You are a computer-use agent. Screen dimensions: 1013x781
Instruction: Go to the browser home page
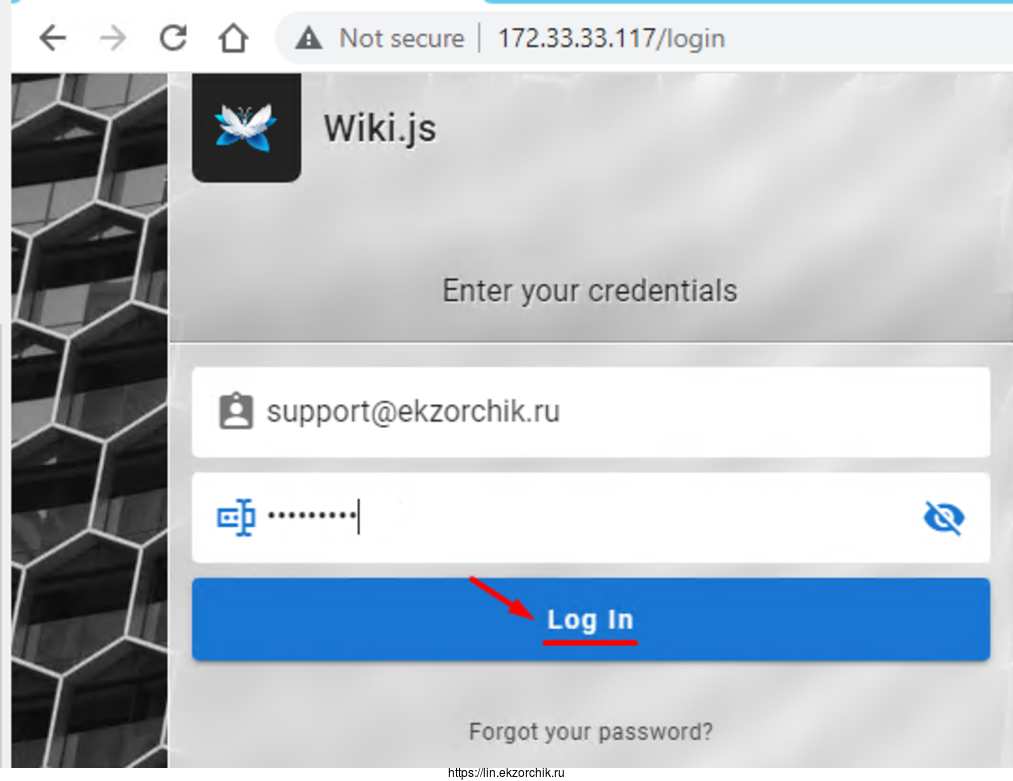[x=233, y=38]
